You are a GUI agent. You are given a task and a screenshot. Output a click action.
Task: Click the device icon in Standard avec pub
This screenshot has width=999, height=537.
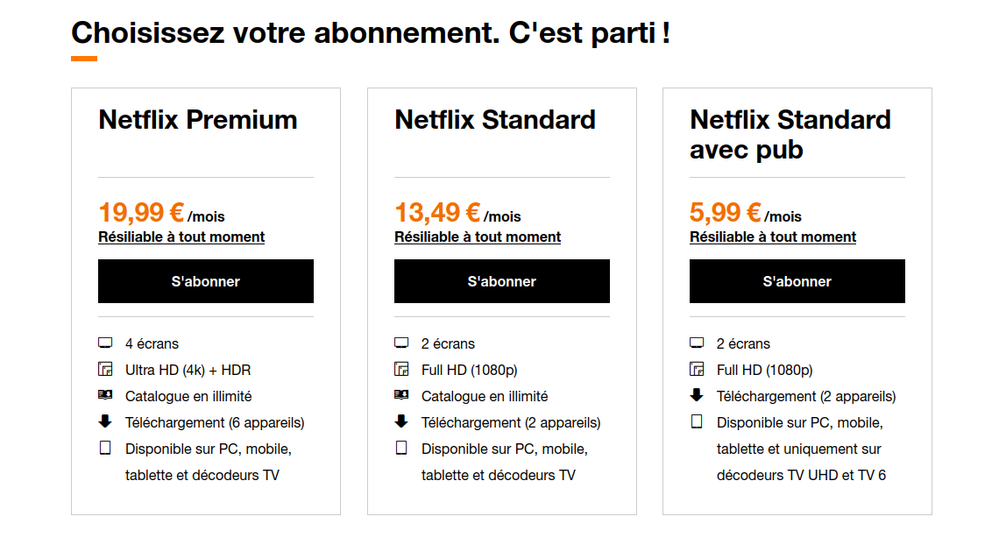697,422
